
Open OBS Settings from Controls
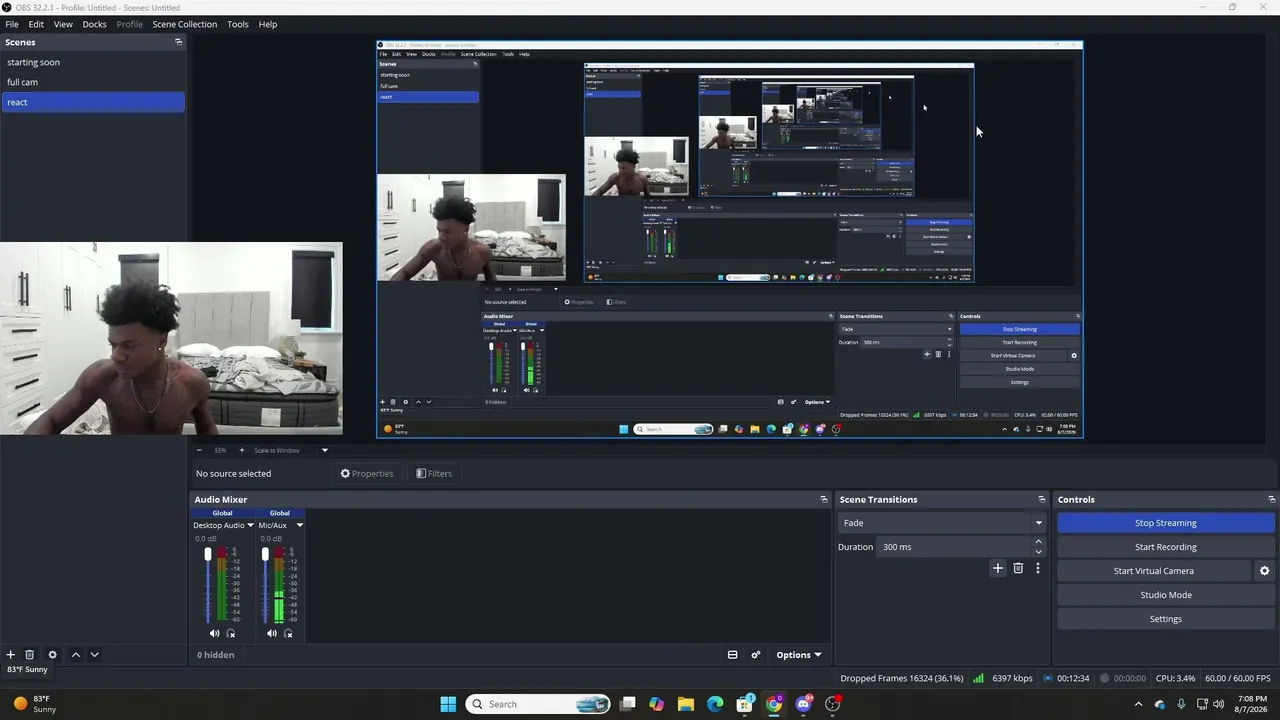1166,619
